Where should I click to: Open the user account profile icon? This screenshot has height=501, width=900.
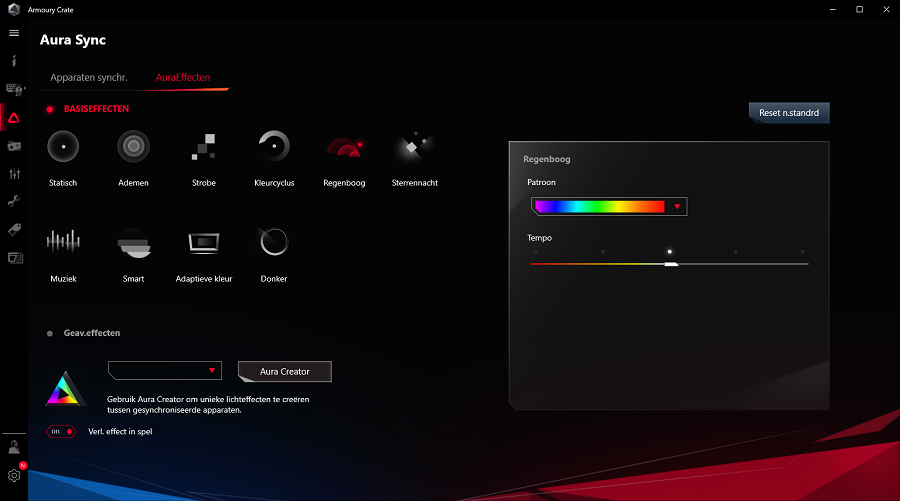click(14, 447)
